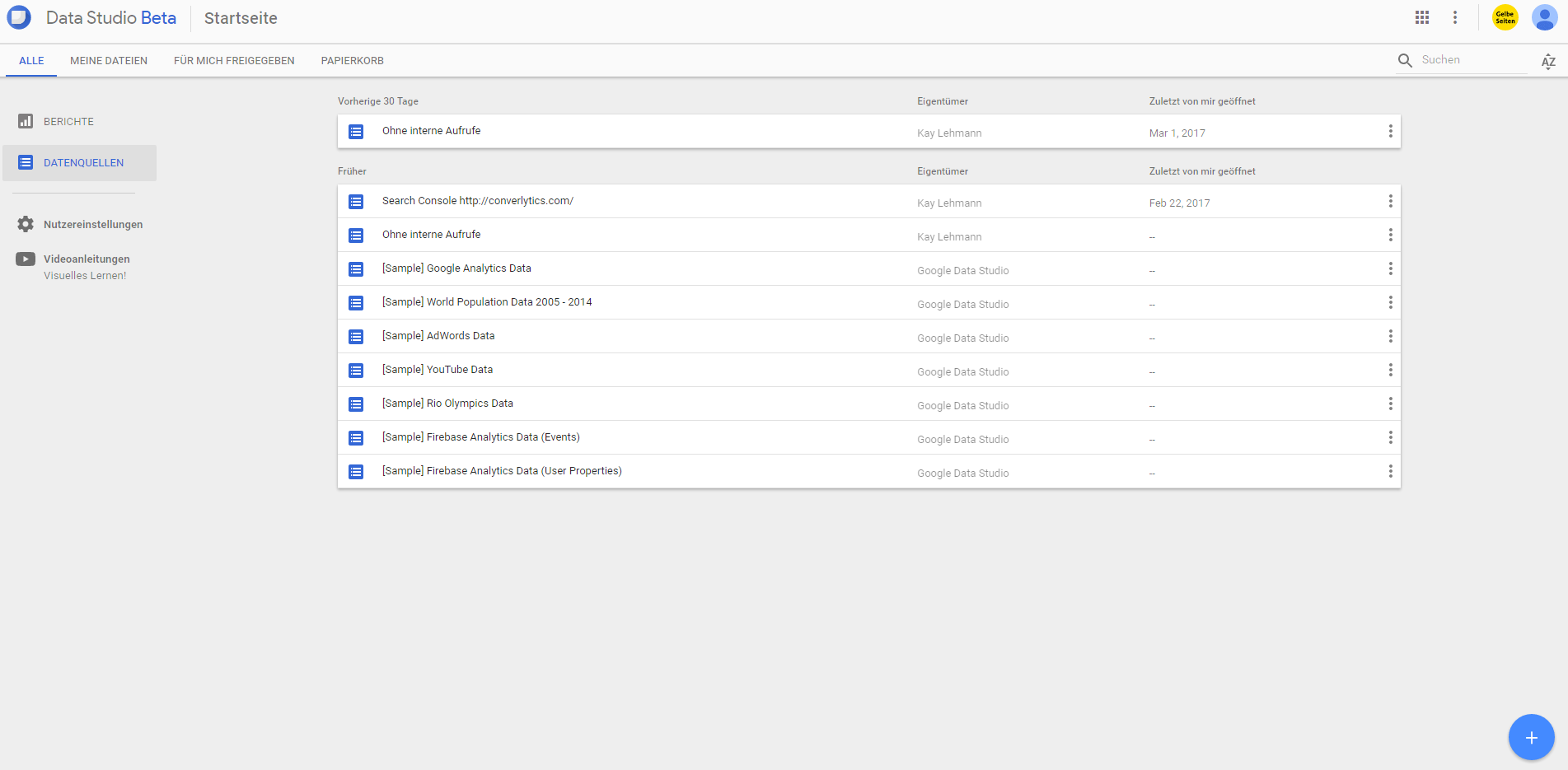The image size is (1568, 770).
Task: Switch to MEINE DATEIEN tab
Action: point(109,61)
